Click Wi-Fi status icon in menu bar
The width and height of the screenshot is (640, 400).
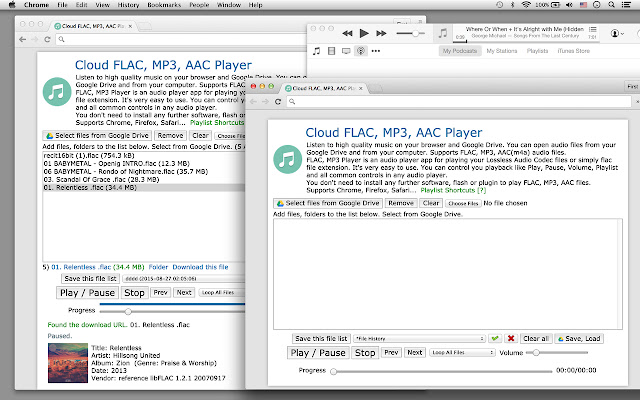[526, 5]
